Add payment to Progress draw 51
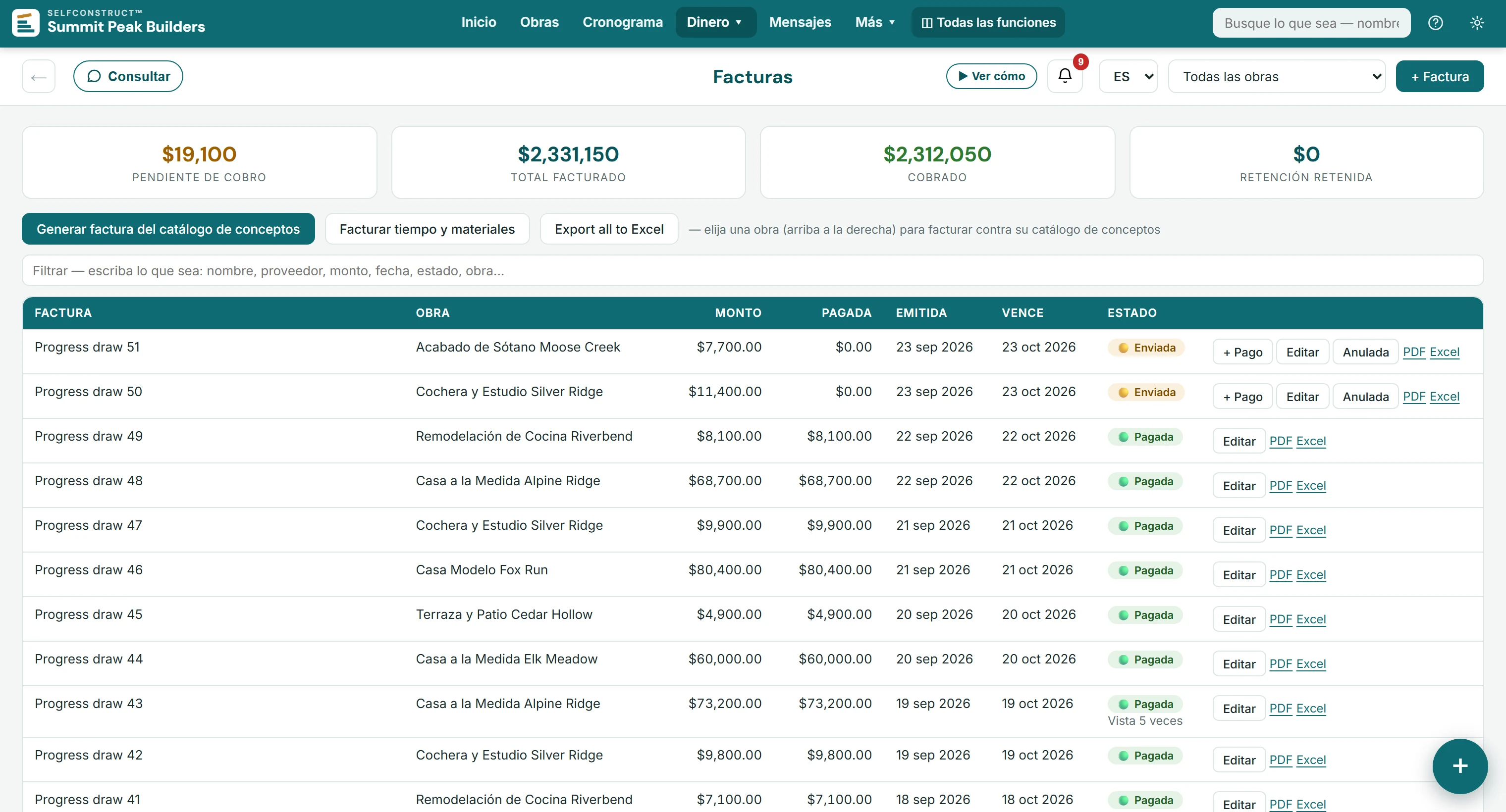This screenshot has width=1506, height=812. pyautogui.click(x=1242, y=352)
